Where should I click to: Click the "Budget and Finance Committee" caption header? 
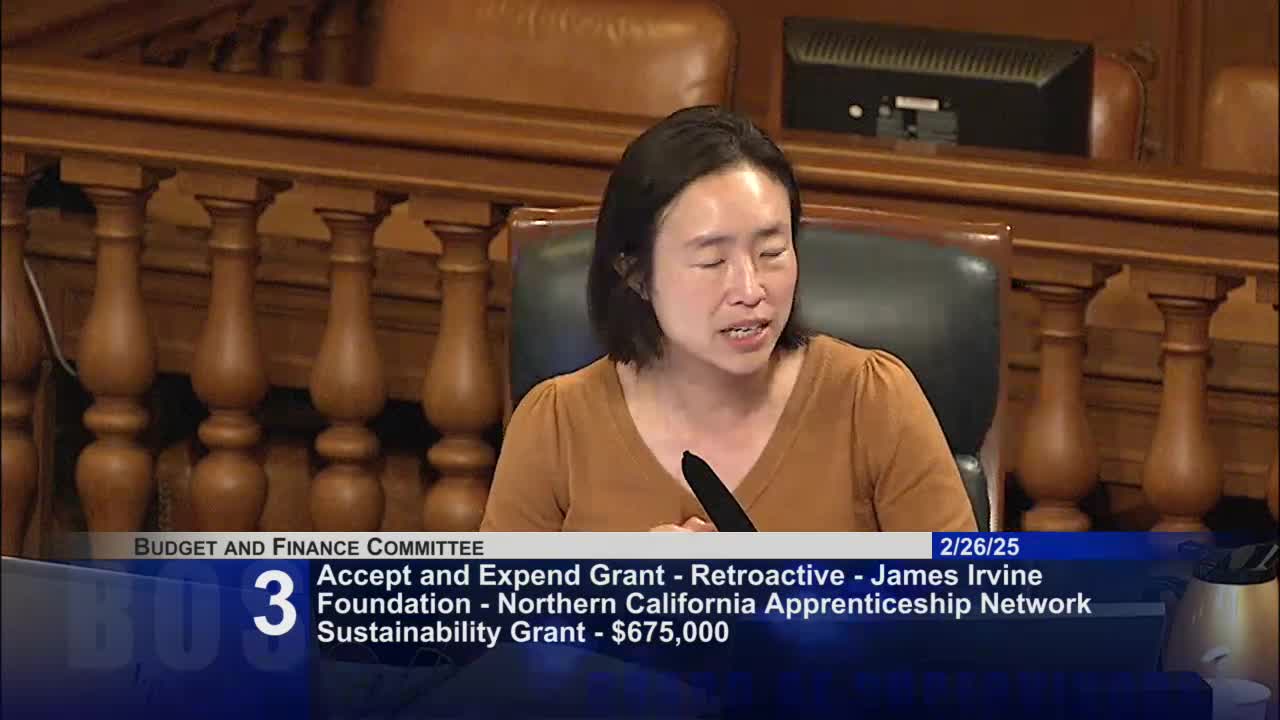point(309,547)
